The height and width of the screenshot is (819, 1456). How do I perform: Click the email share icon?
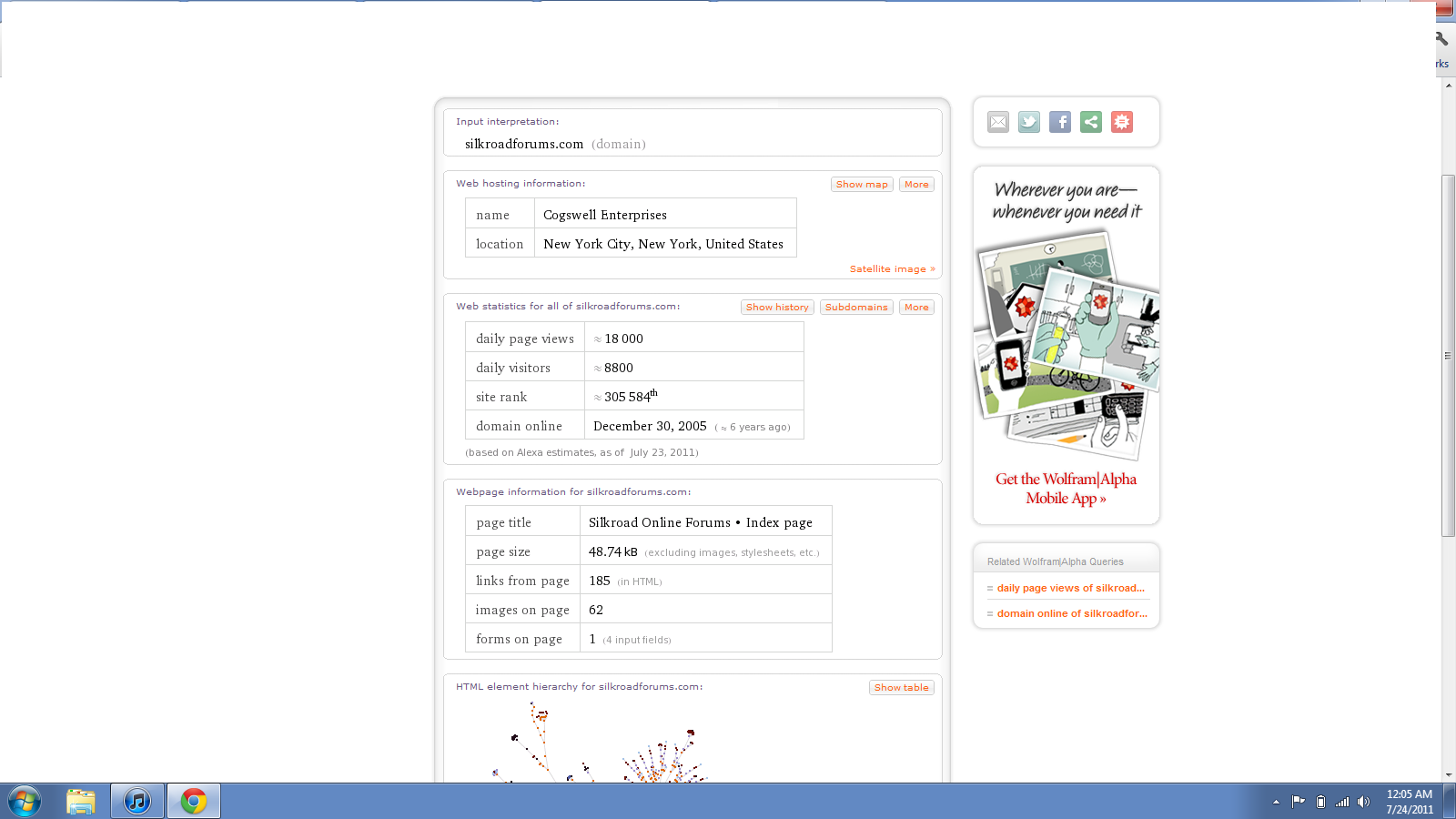pos(998,122)
